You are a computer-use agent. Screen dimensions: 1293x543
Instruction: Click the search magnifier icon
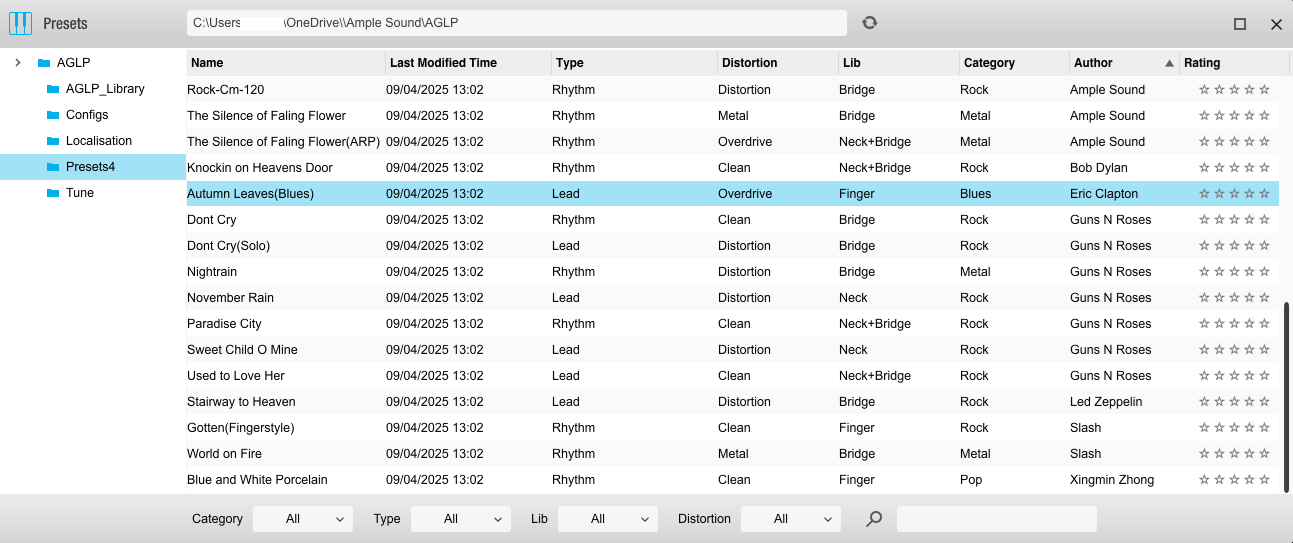pos(874,519)
